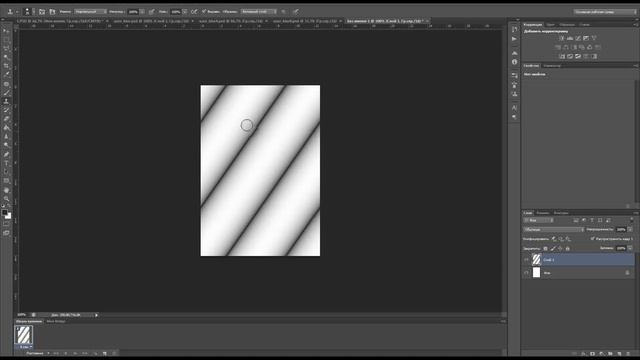
Task: Add an Invert adjustment layer
Action: tap(562, 56)
